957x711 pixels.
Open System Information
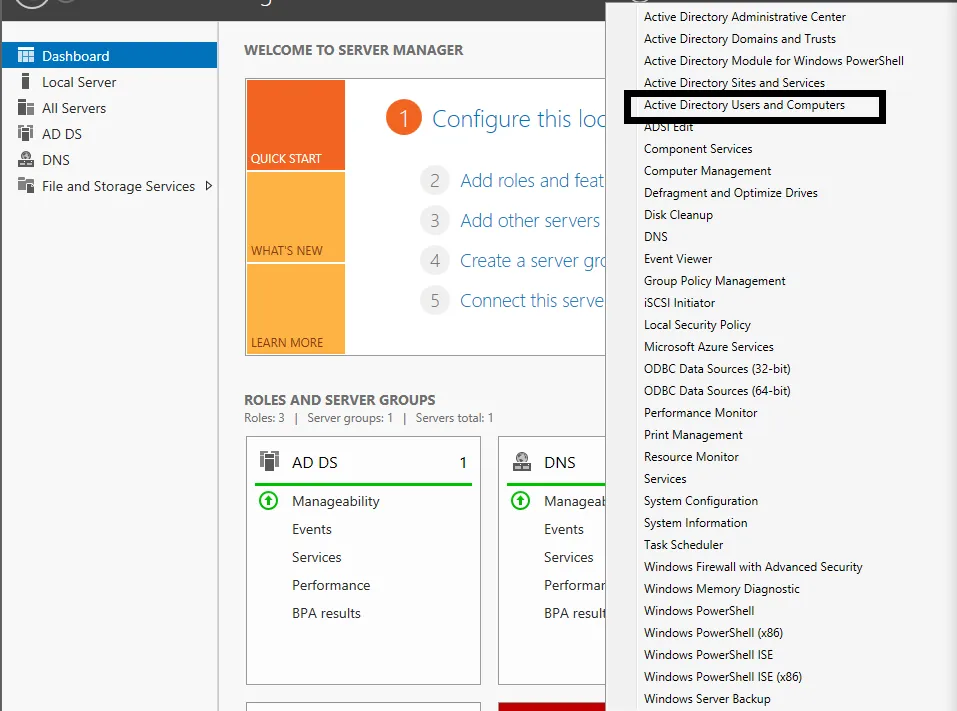tap(695, 522)
